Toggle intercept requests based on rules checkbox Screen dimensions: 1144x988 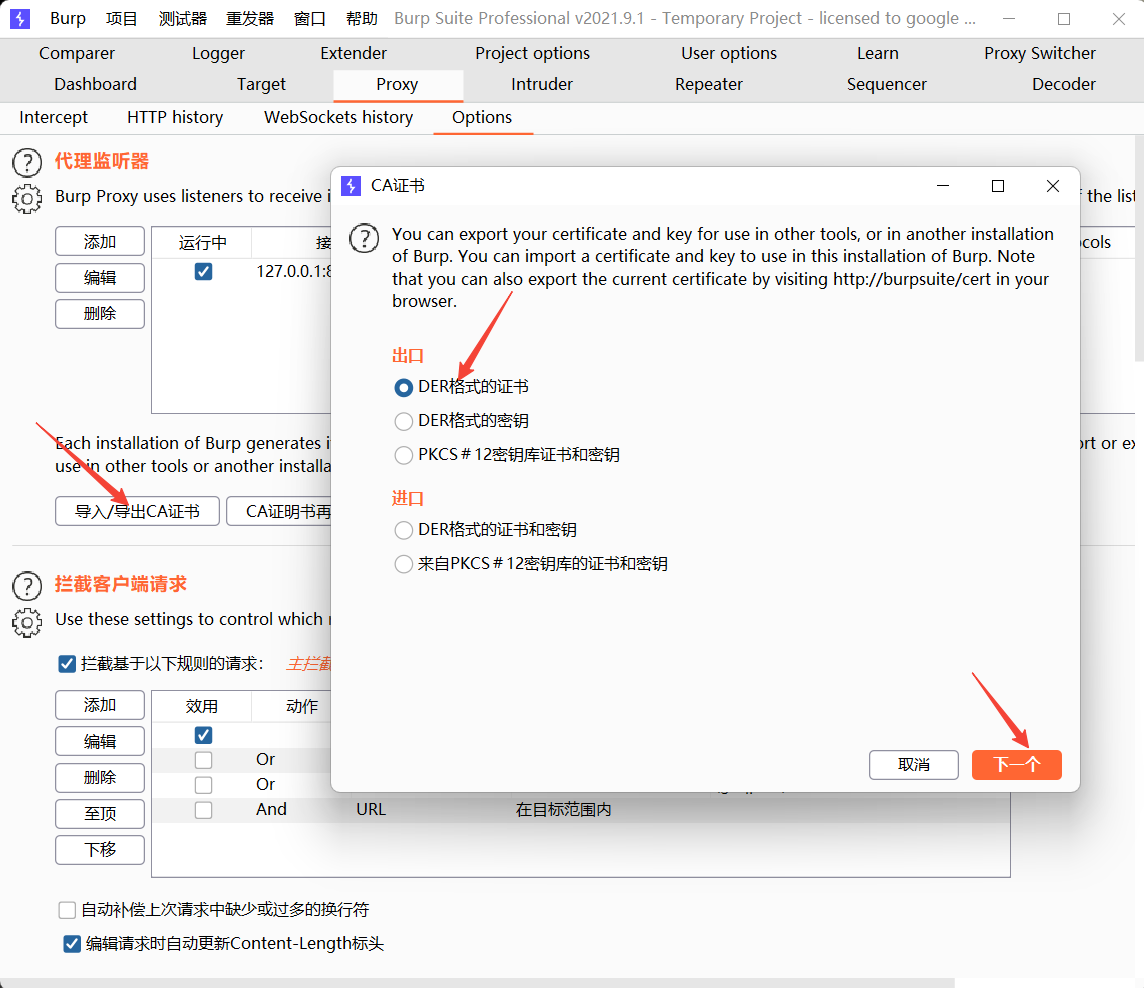(x=67, y=664)
